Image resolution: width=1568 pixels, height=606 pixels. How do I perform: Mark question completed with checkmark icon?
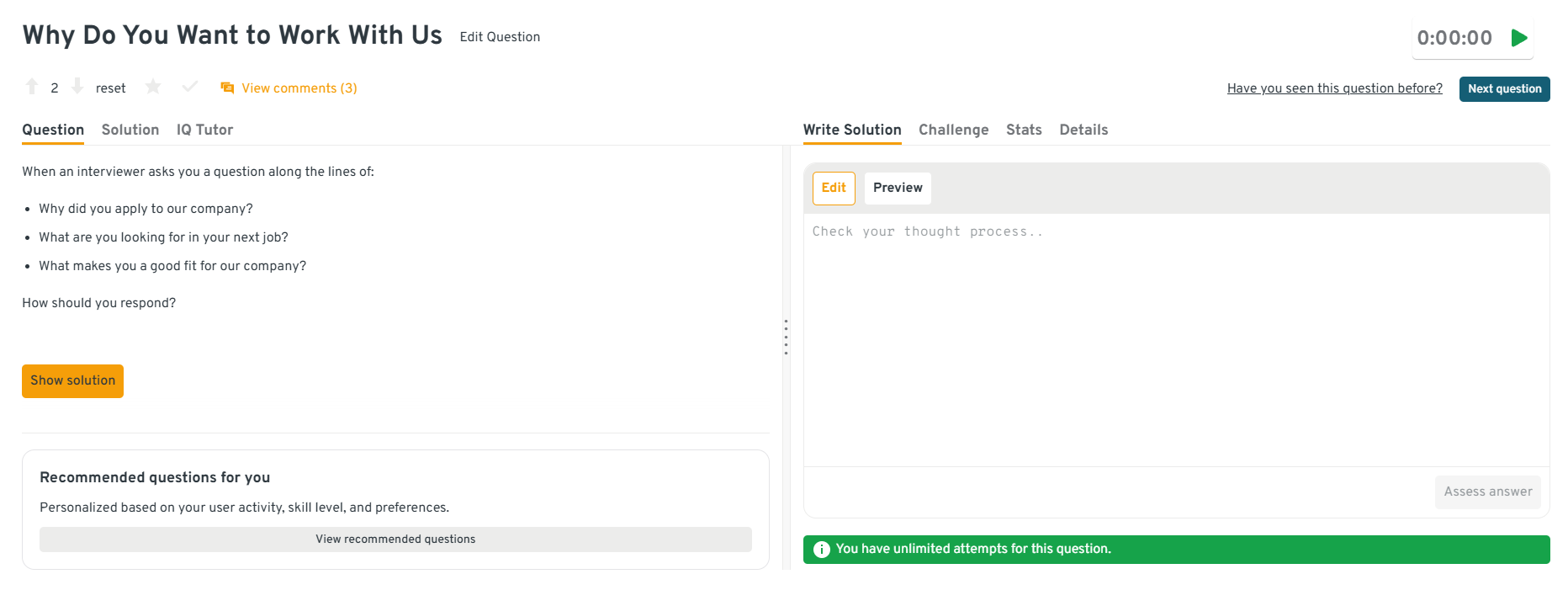[190, 87]
